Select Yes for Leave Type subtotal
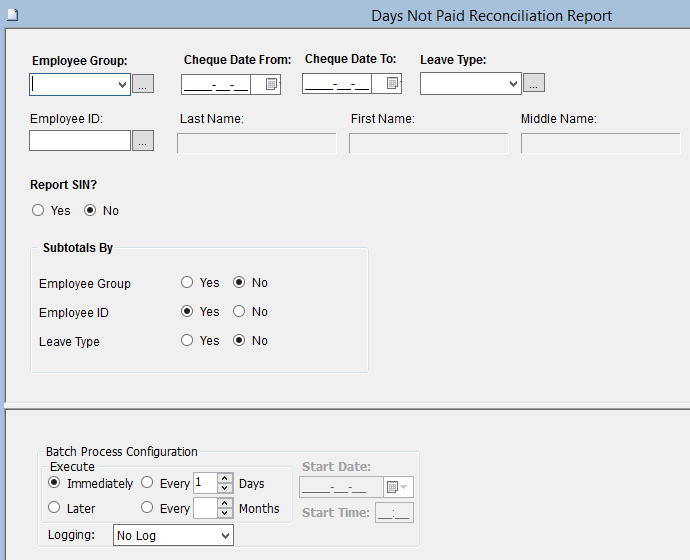 [x=187, y=341]
